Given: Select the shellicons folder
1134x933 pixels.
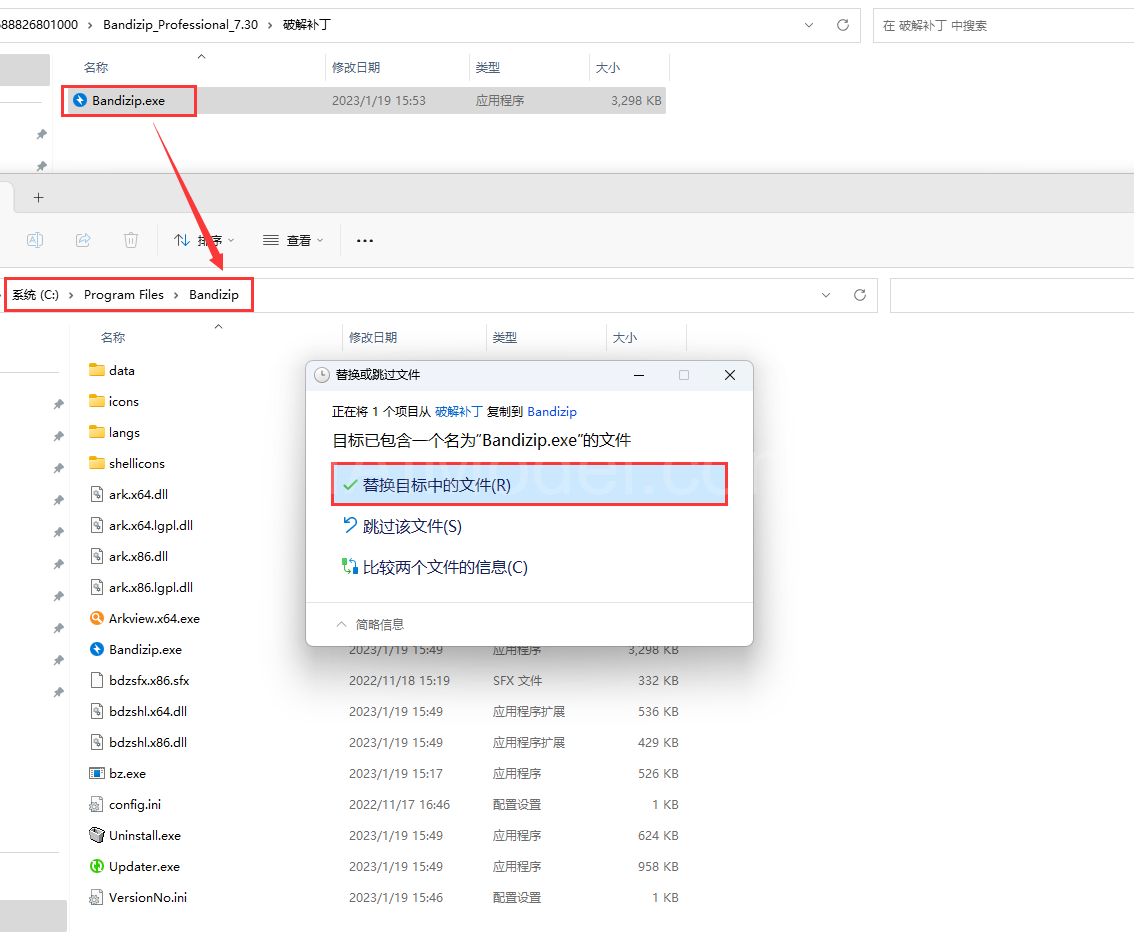Looking at the screenshot, I should point(127,464).
